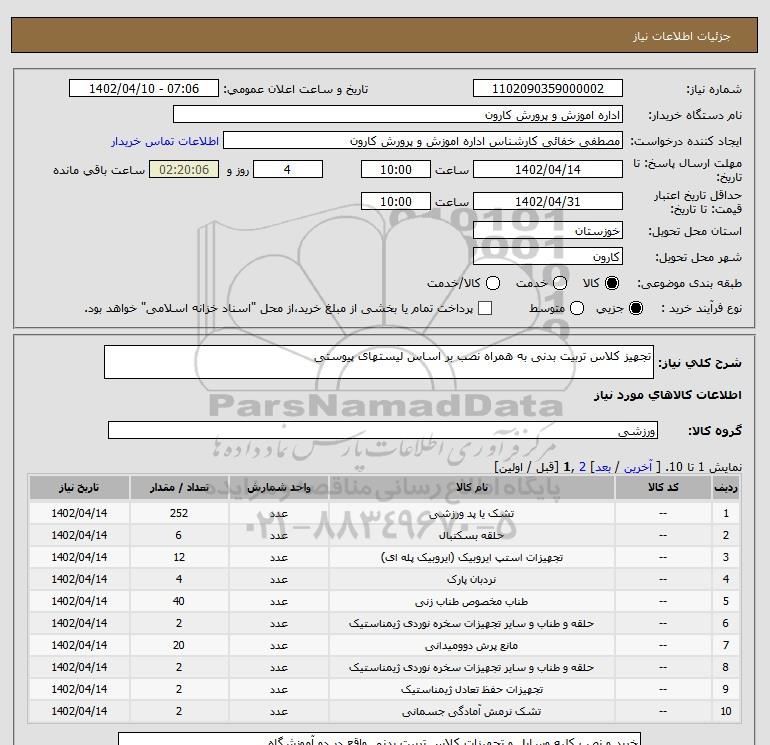770x745 pixels.
Task: Click the price validity hour 10:00 field
Action: 396,201
